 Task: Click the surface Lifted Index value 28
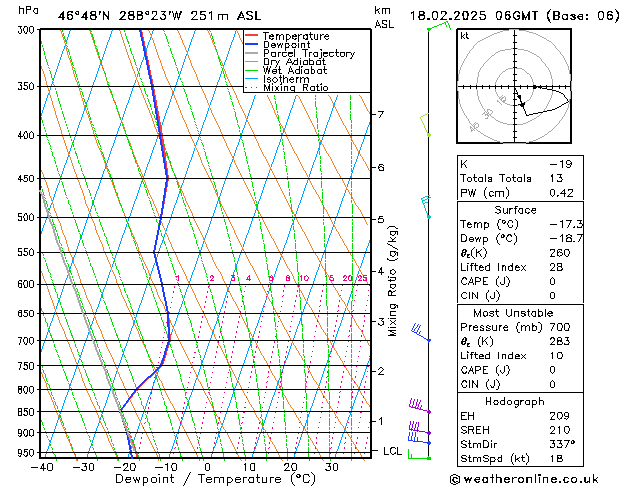pos(556,267)
